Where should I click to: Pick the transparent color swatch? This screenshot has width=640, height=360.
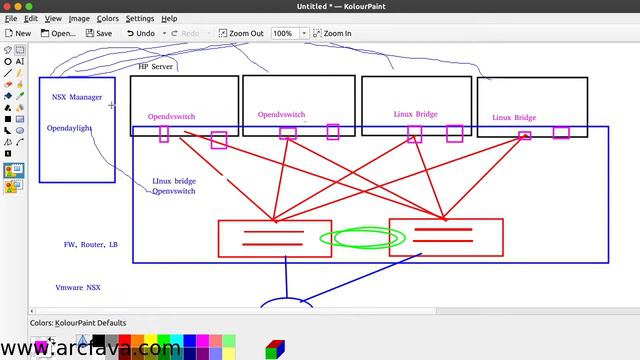point(82,341)
